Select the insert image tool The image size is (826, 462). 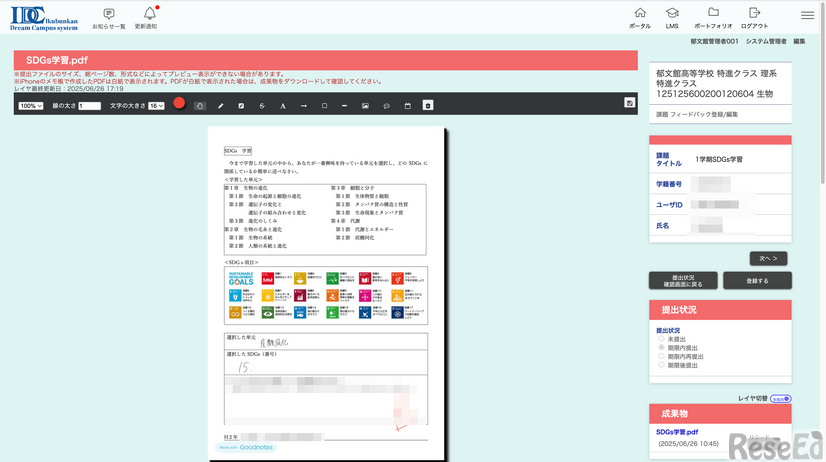(365, 106)
